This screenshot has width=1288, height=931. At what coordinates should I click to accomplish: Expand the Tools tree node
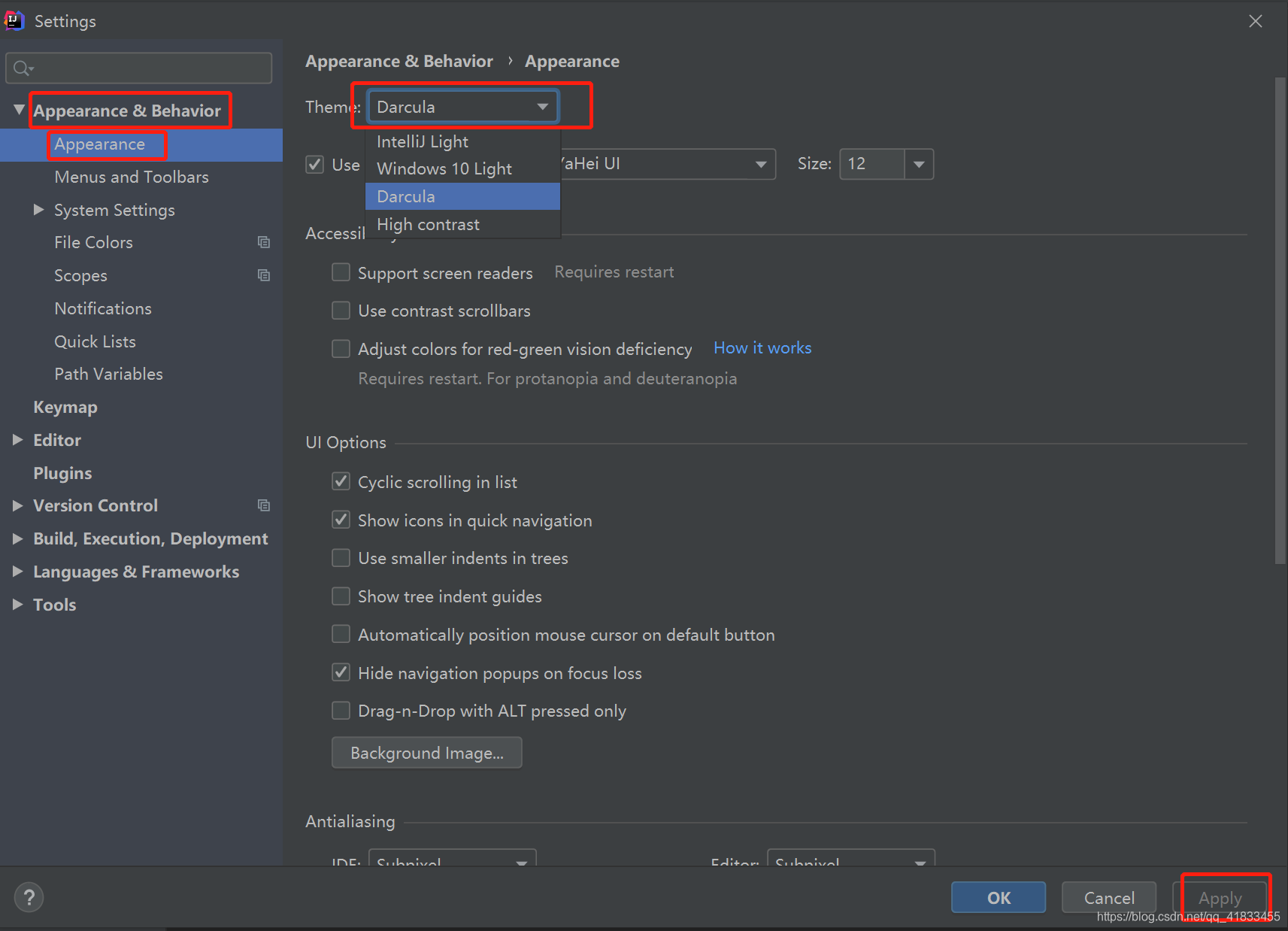tap(18, 605)
